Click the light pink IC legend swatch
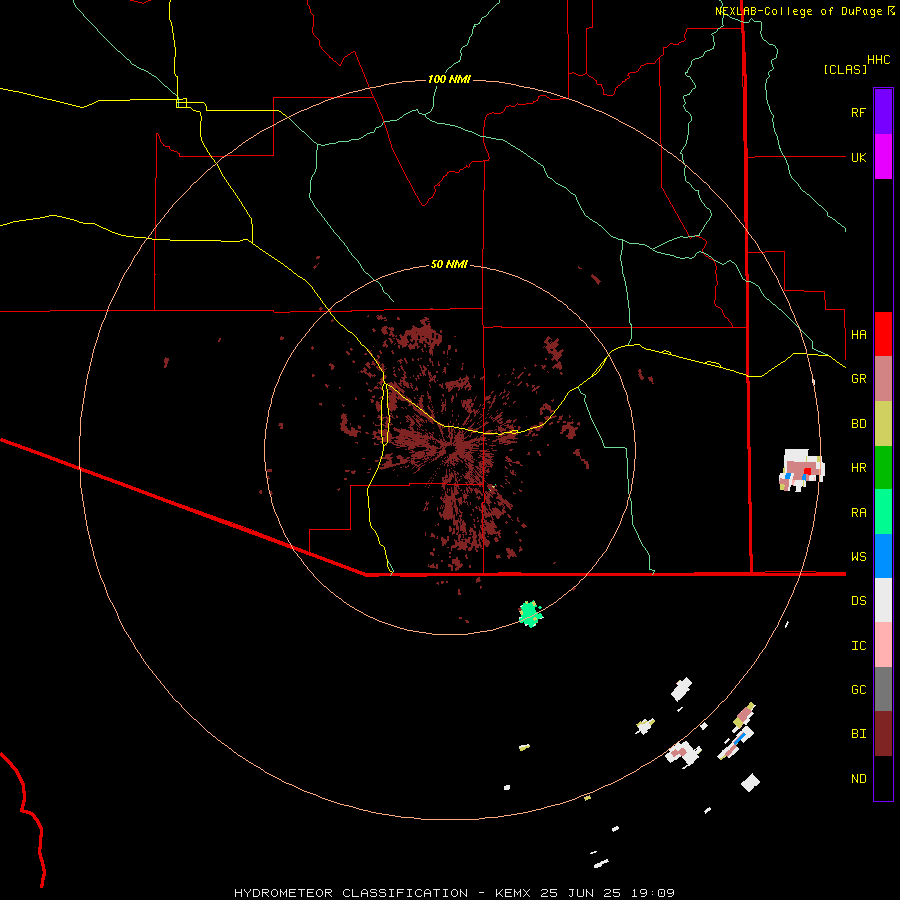The height and width of the screenshot is (900, 900). 883,645
